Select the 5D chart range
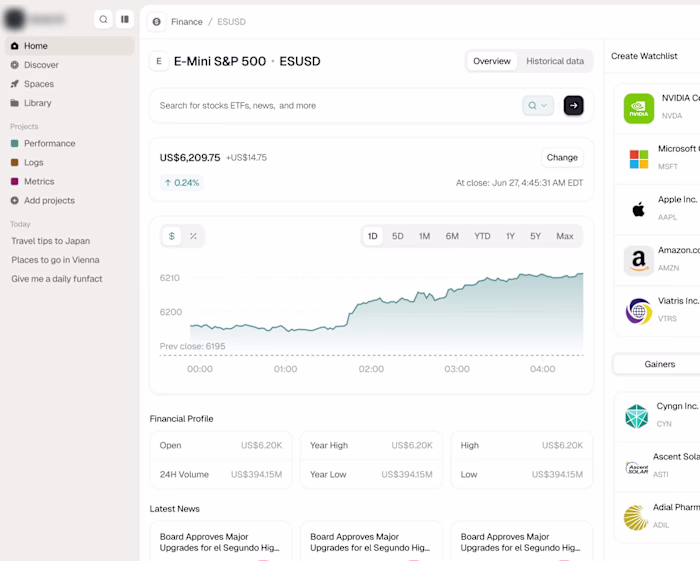This screenshot has width=700, height=561. (398, 236)
